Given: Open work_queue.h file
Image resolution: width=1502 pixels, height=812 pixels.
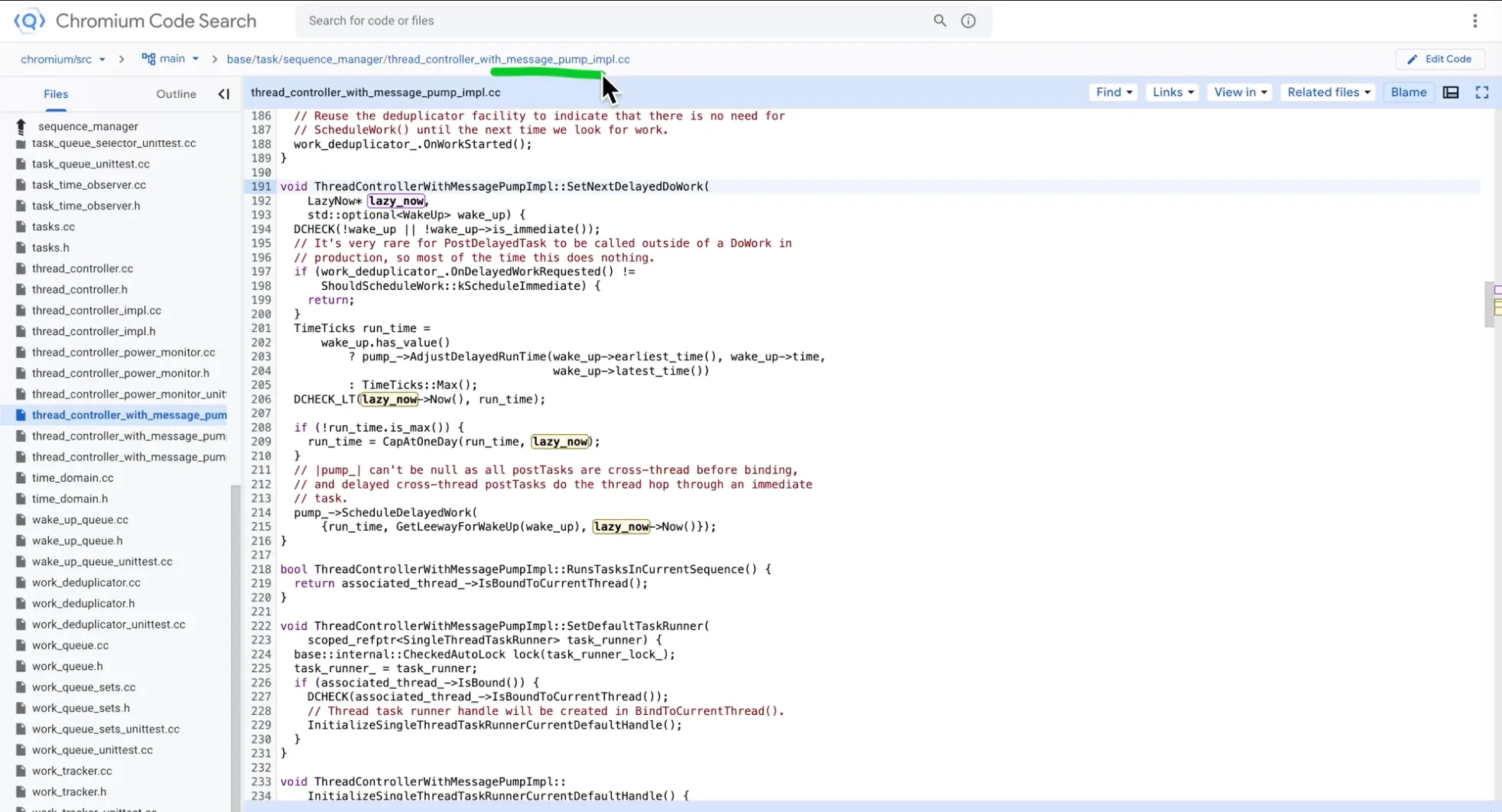Looking at the screenshot, I should pos(67,667).
